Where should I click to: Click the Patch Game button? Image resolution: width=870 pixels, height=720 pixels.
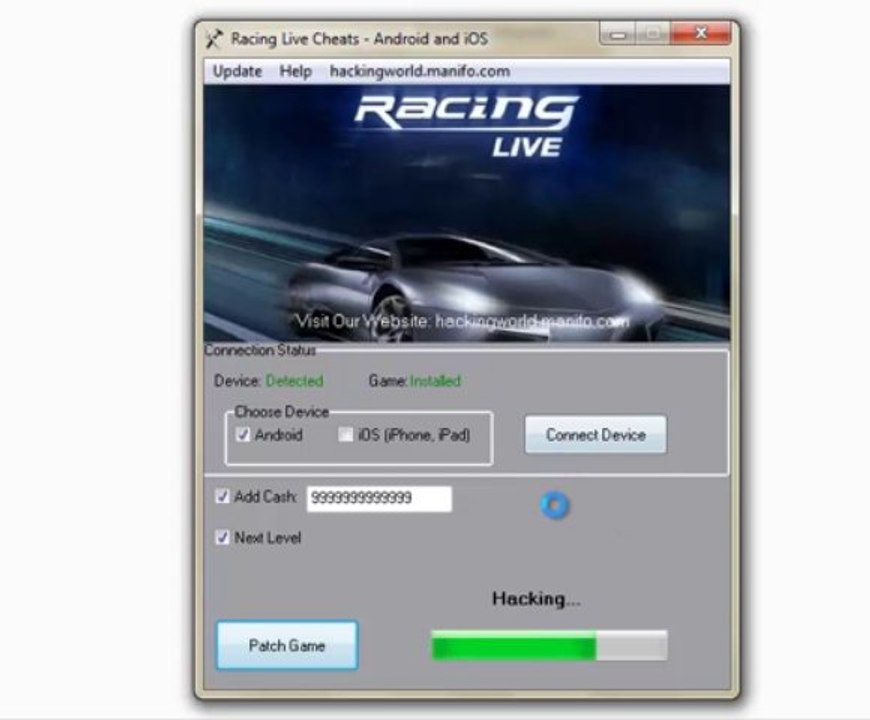287,645
